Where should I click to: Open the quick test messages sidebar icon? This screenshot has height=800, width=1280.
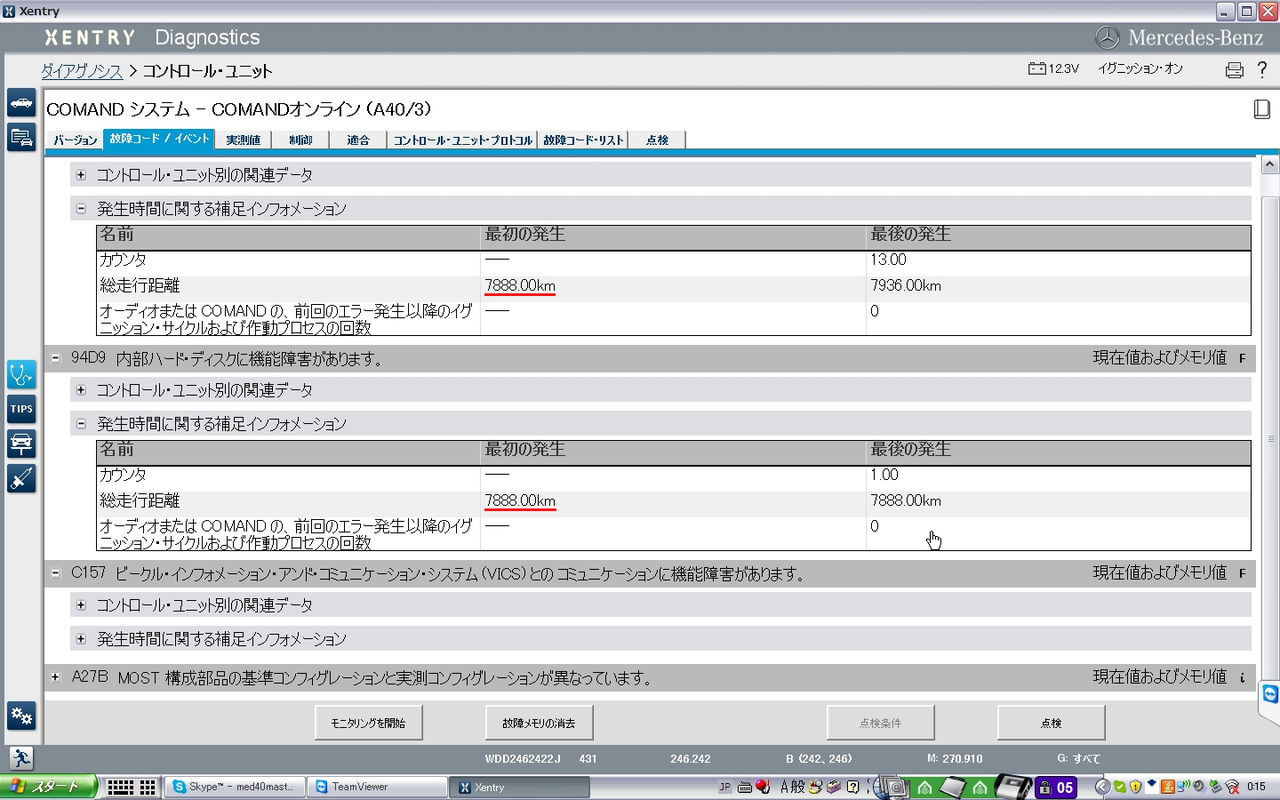(x=21, y=134)
